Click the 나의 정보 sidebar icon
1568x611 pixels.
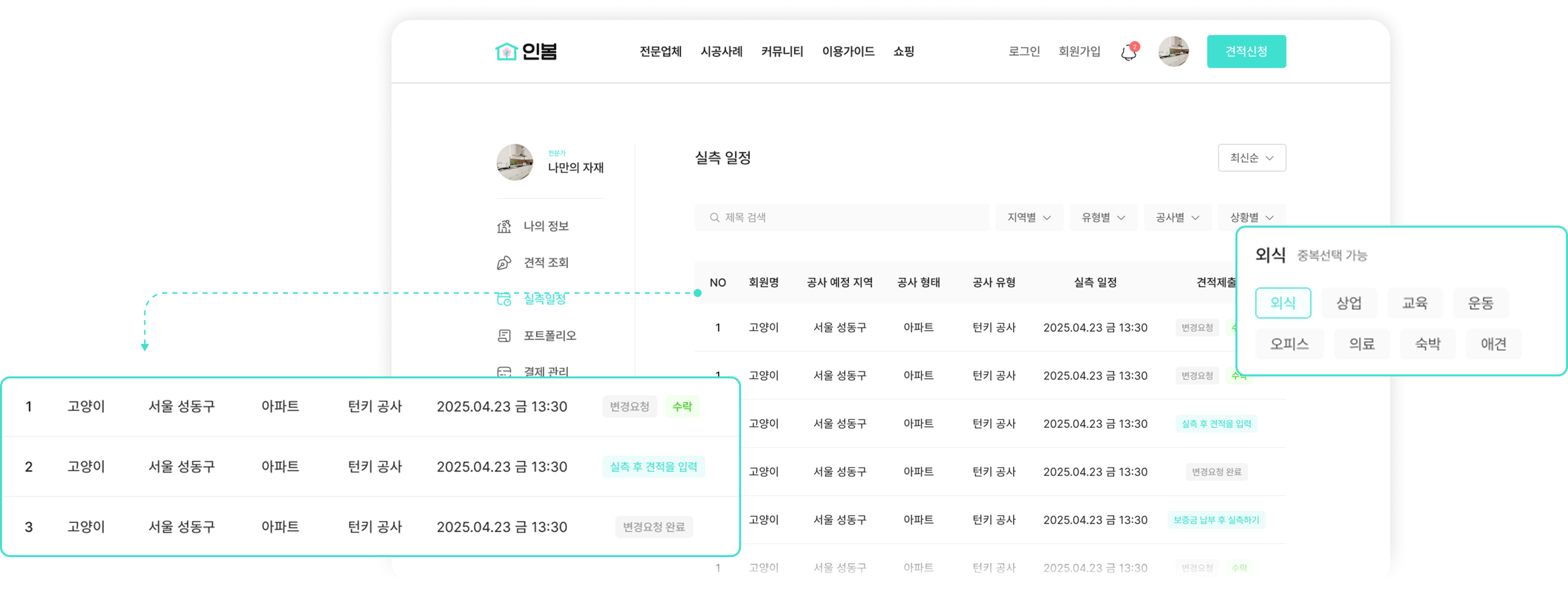pos(504,227)
